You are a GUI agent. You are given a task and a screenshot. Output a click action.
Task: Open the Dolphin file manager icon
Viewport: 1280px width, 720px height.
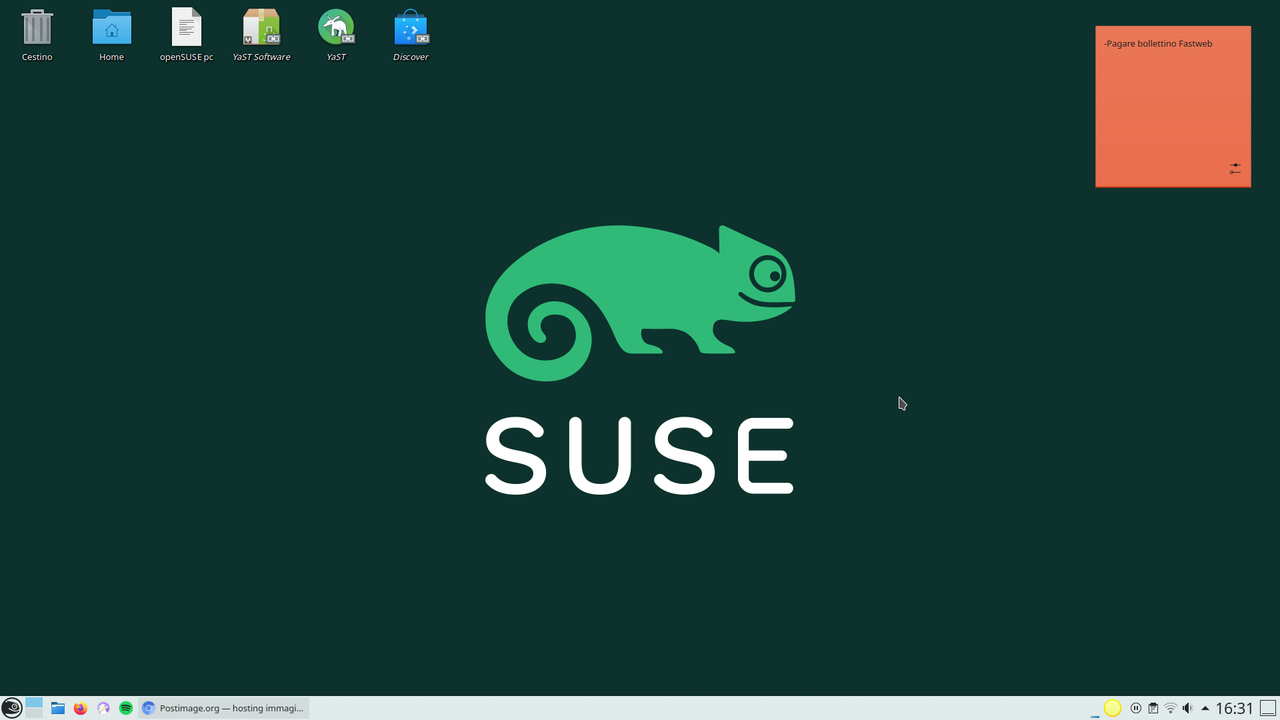(x=57, y=708)
